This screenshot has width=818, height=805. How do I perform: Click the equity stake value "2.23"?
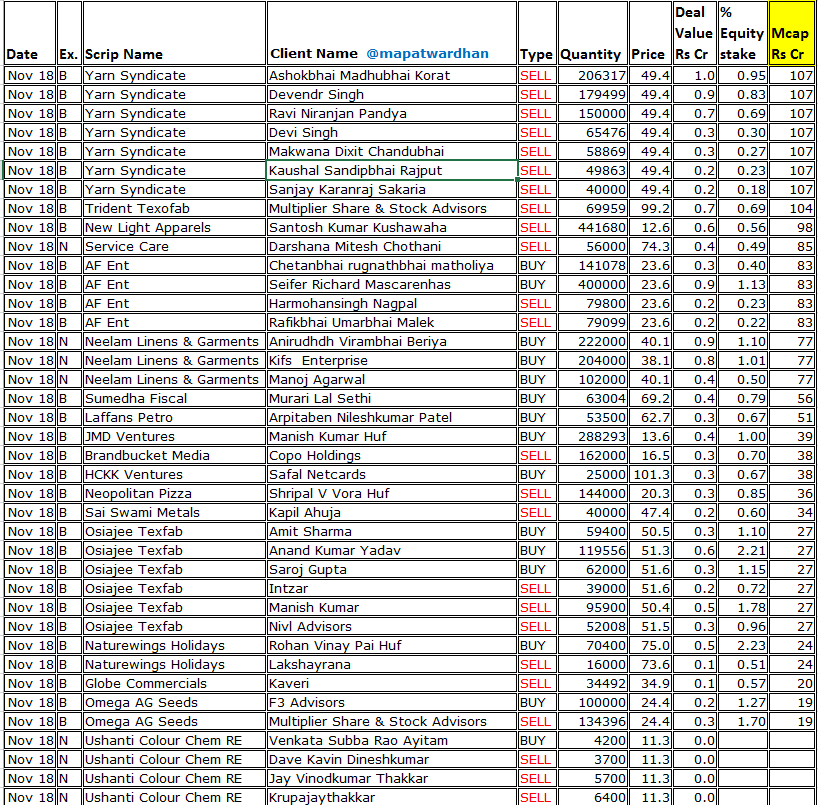click(x=743, y=645)
